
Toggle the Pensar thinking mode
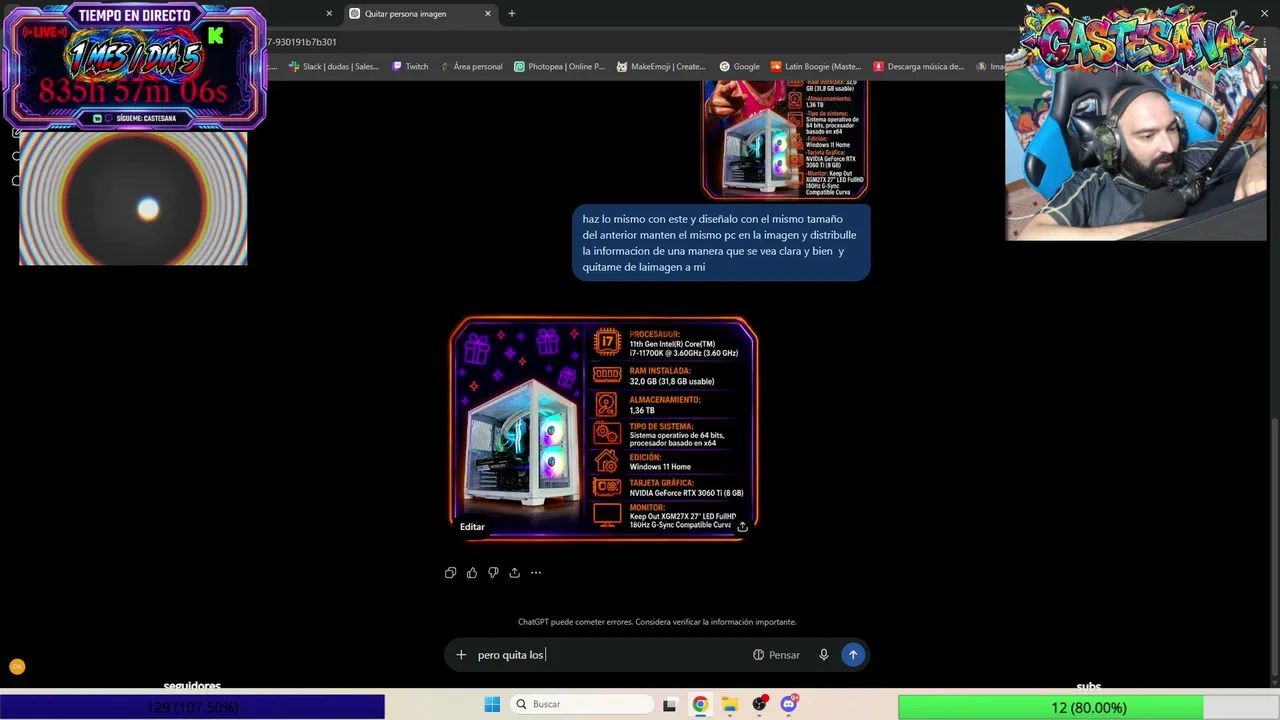(776, 655)
